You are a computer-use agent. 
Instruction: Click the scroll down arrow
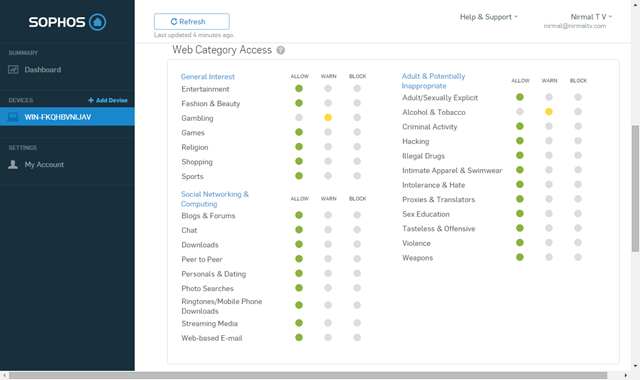tap(636, 366)
